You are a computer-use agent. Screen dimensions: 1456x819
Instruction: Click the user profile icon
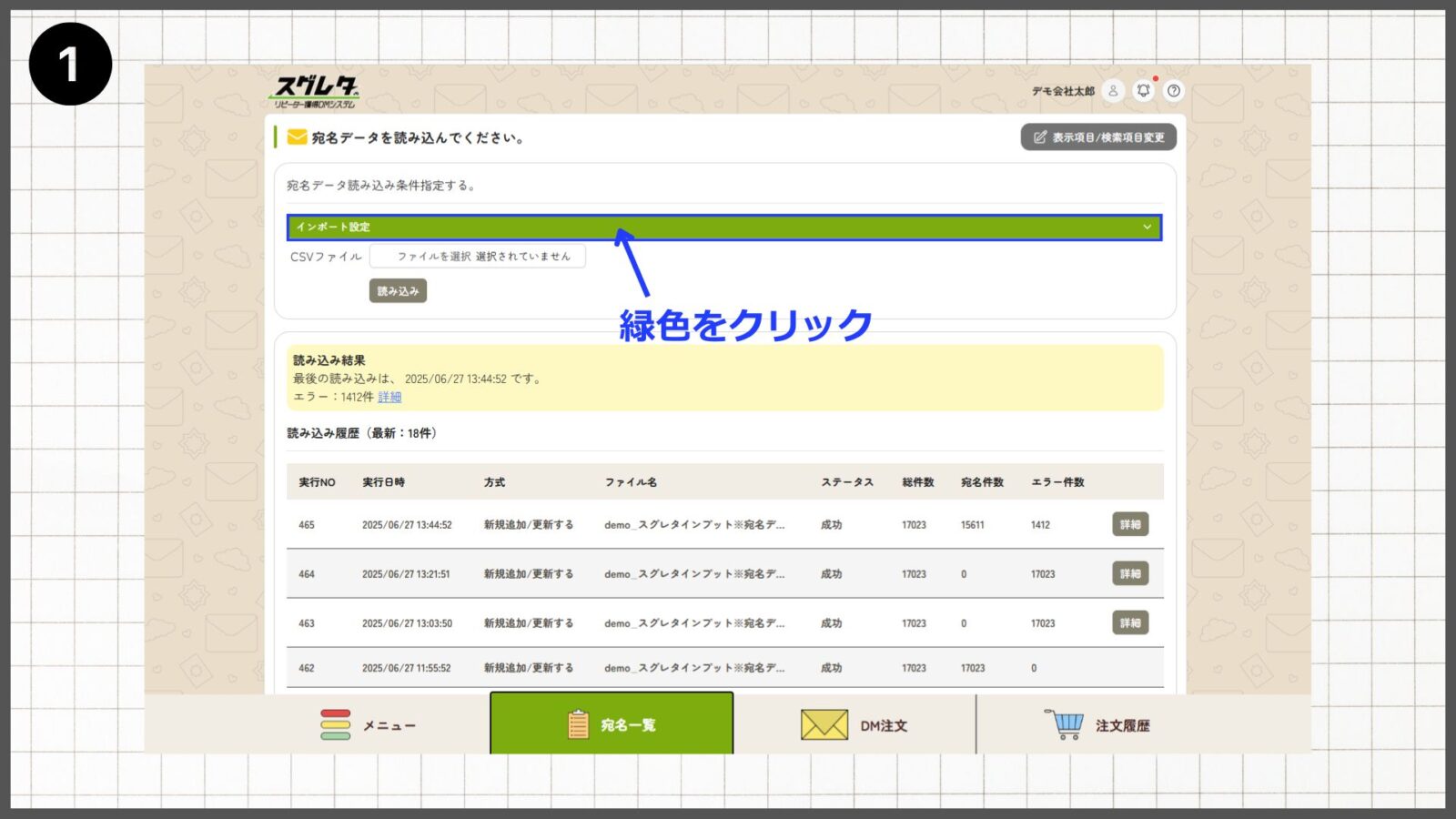point(1112,91)
